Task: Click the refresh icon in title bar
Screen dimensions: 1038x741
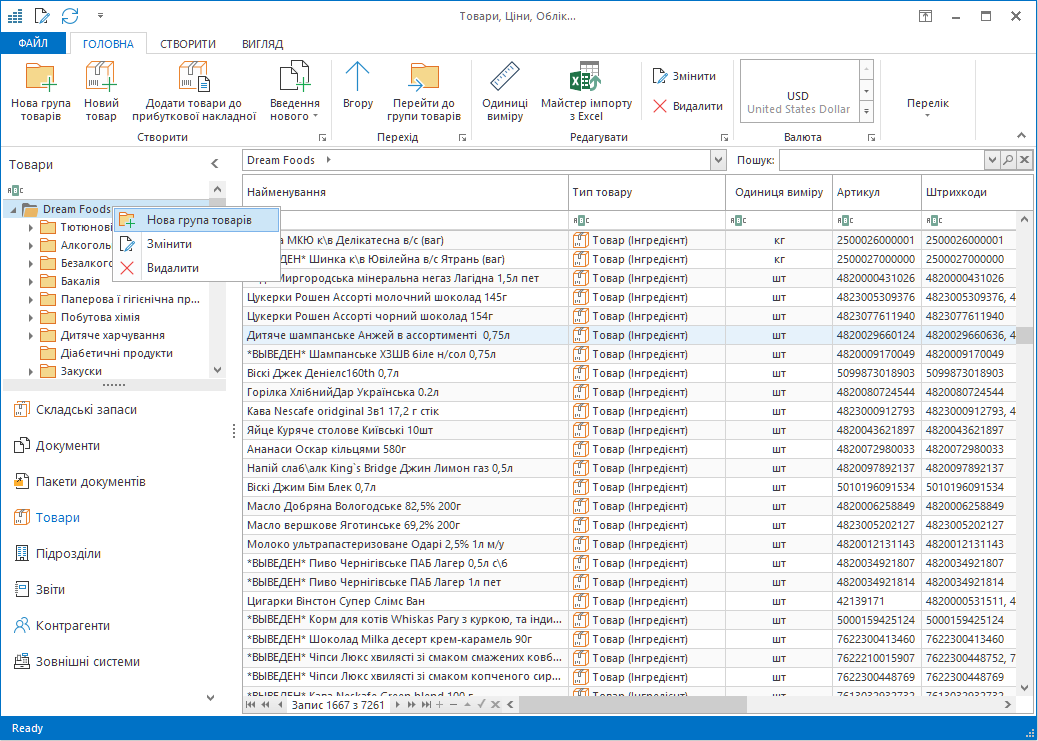Action: tap(69, 16)
